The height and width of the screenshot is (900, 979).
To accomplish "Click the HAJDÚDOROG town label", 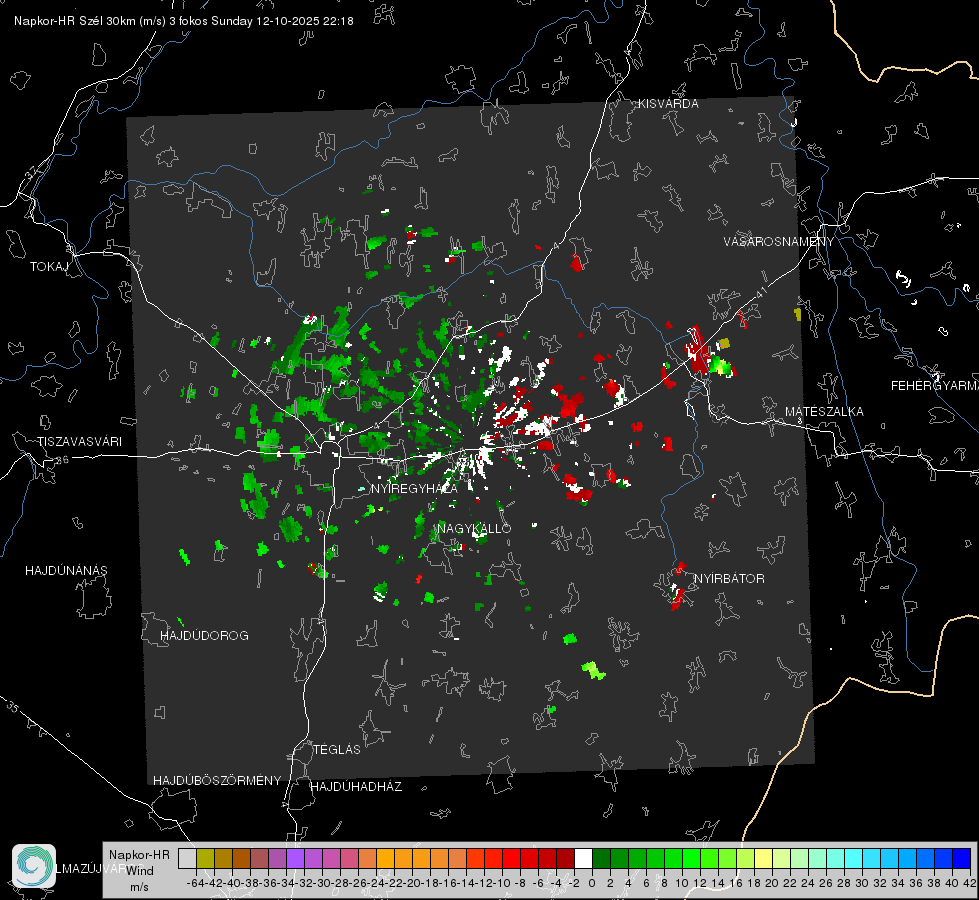I will pyautogui.click(x=204, y=636).
